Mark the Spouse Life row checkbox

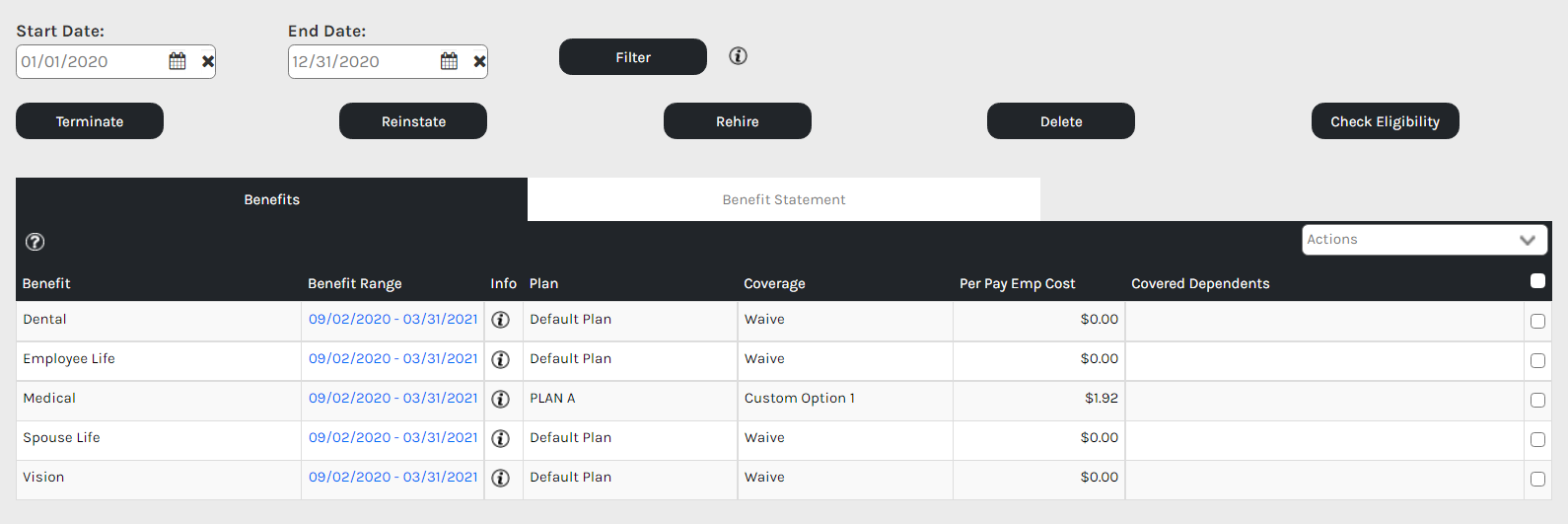[x=1537, y=439]
